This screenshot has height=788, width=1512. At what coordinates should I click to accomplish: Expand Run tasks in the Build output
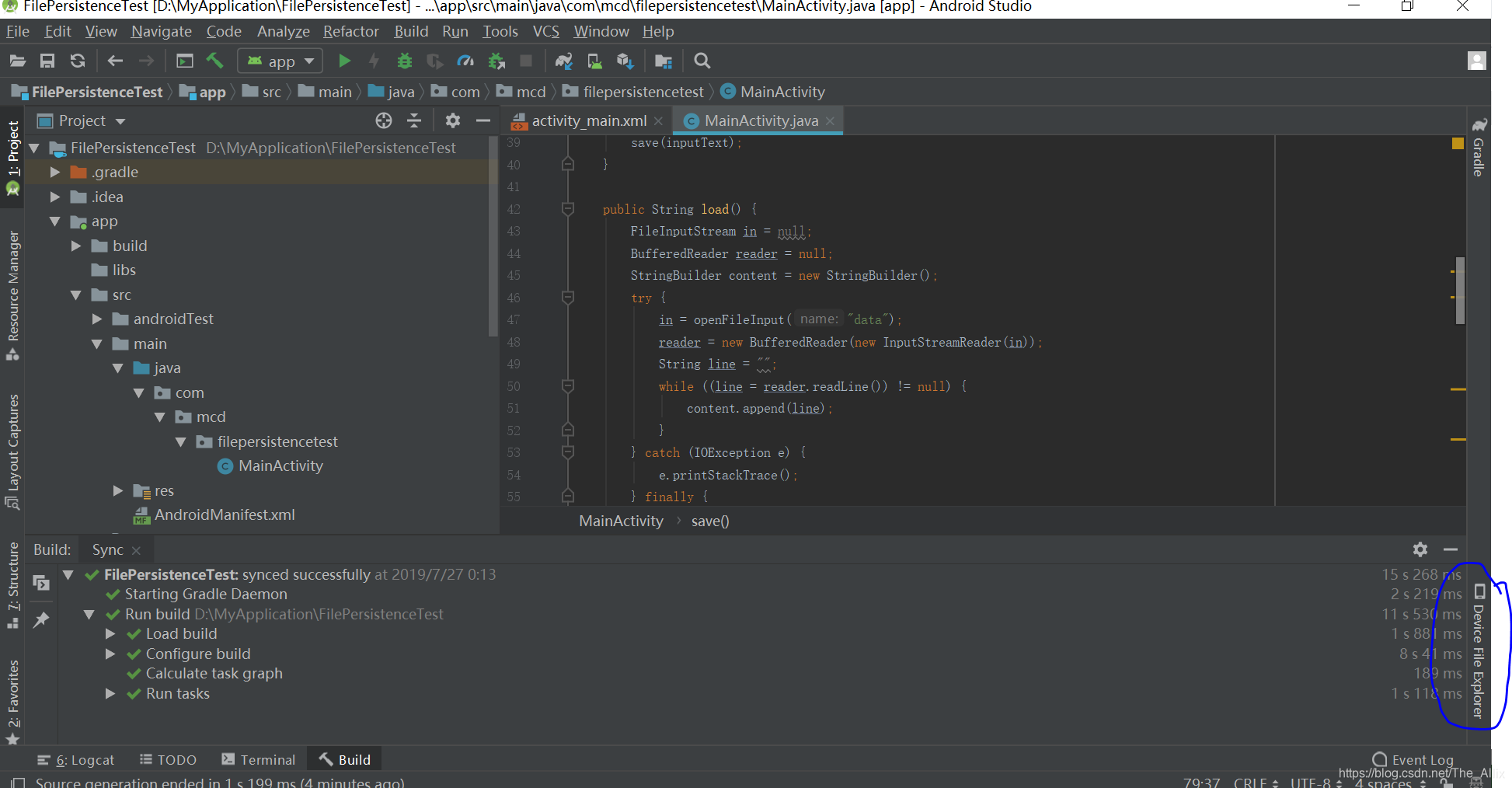110,693
